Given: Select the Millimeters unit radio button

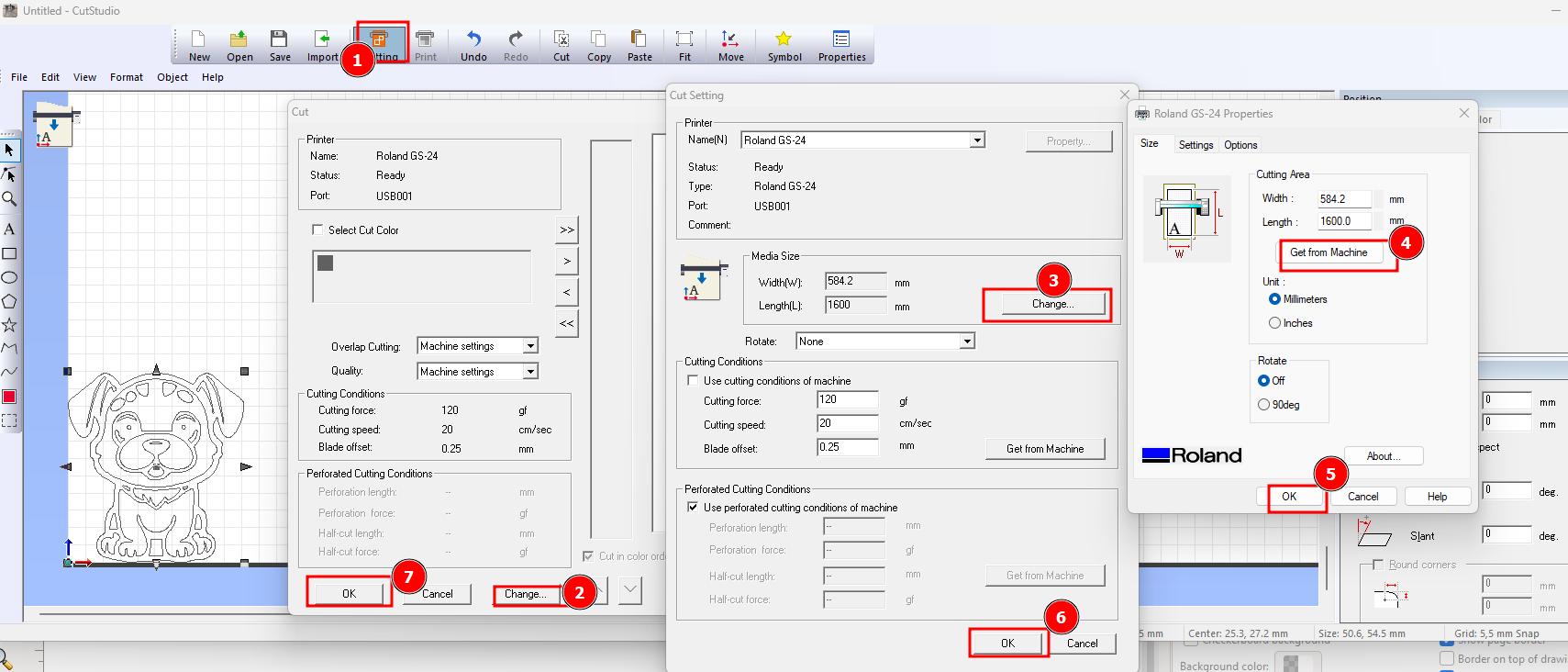Looking at the screenshot, I should tap(1274, 299).
